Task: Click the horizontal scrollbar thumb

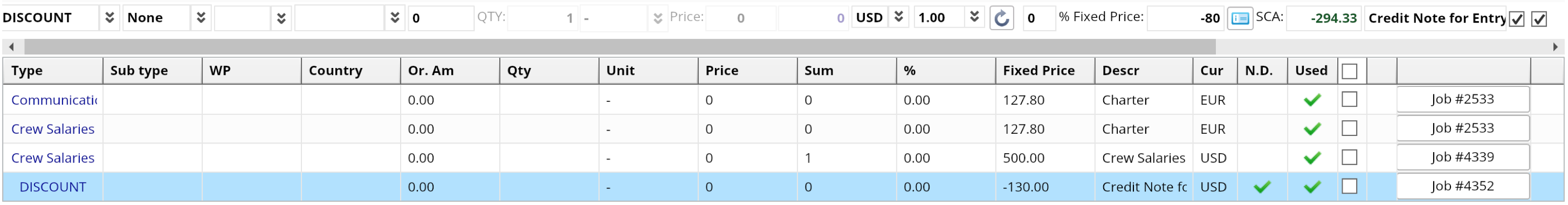Action: pyautogui.click(x=620, y=47)
